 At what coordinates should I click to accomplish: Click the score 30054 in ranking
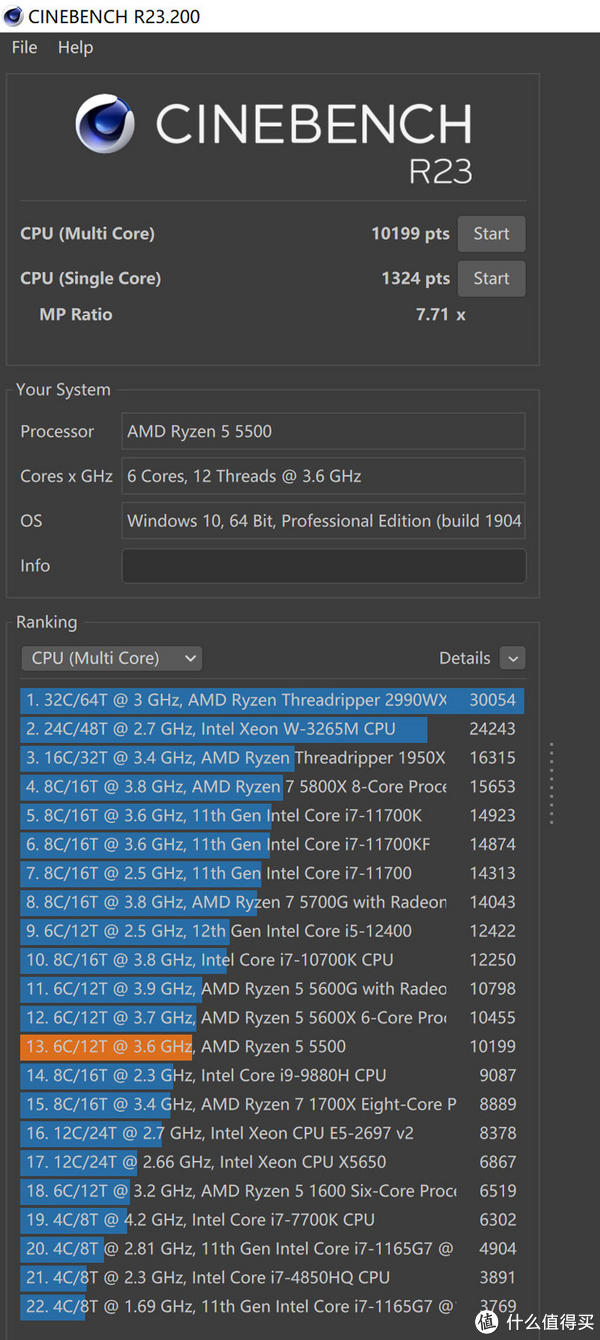pyautogui.click(x=493, y=700)
